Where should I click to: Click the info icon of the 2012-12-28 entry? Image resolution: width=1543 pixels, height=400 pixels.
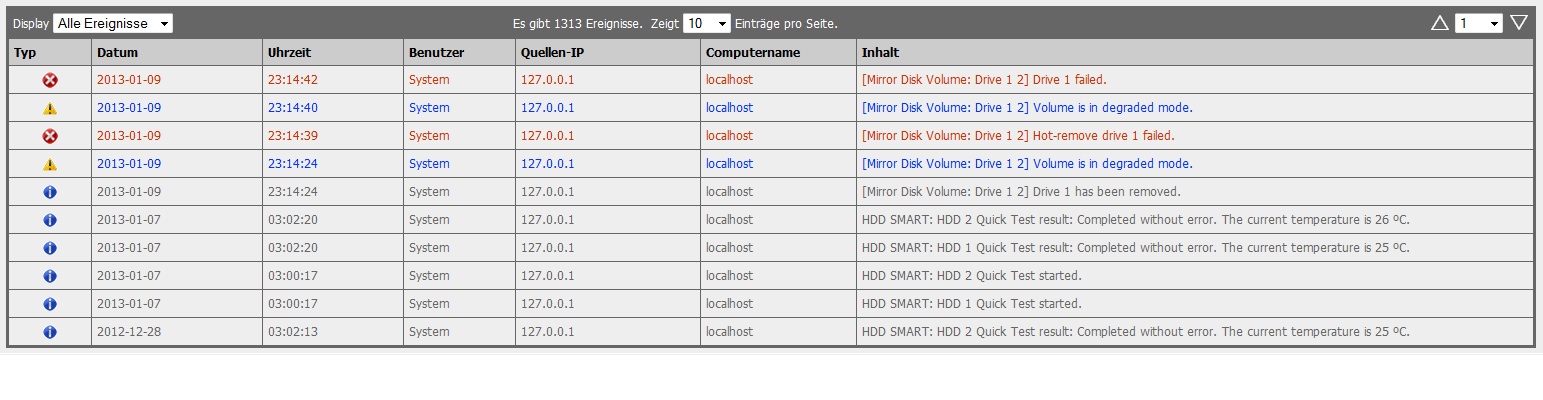(50, 332)
